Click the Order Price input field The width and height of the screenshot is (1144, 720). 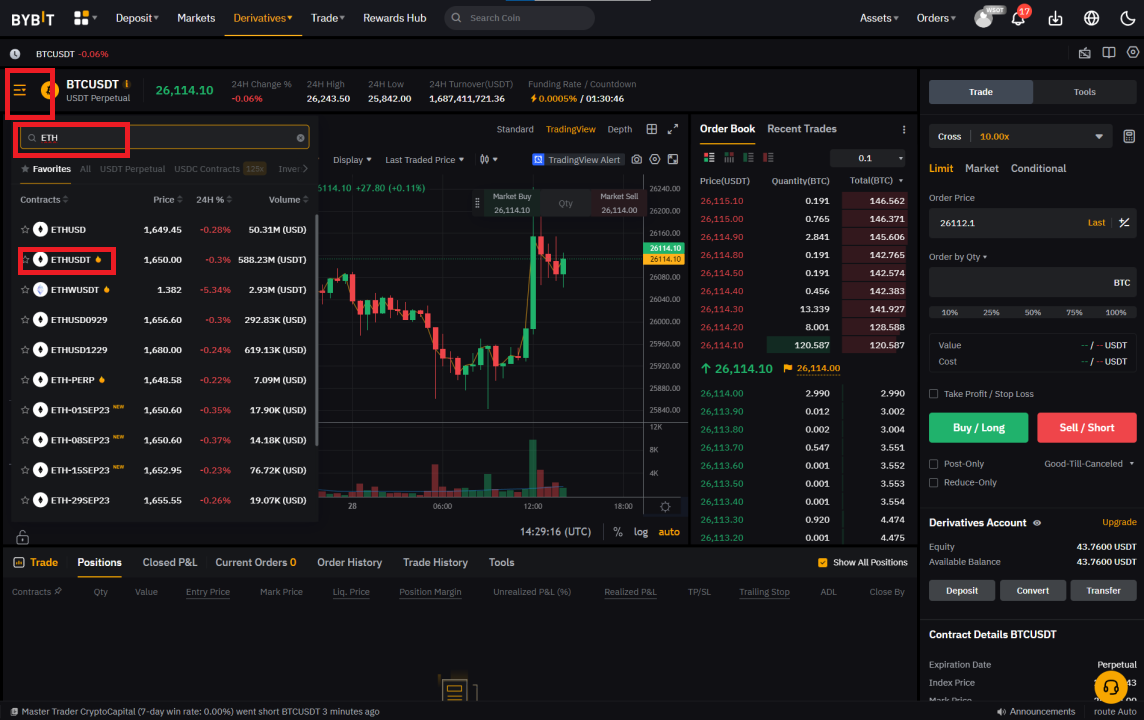pos(1032,223)
